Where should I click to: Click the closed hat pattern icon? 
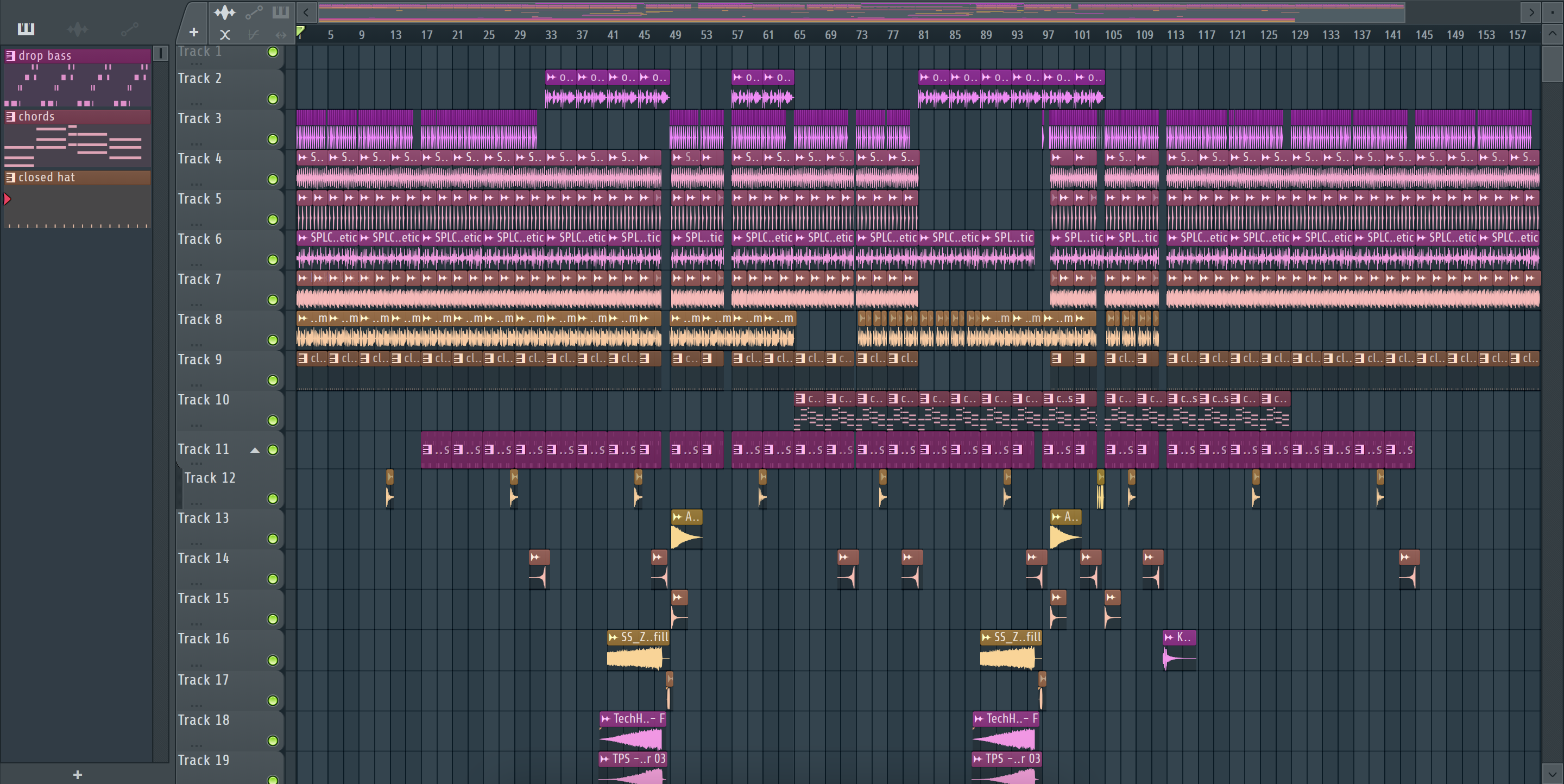[x=10, y=177]
